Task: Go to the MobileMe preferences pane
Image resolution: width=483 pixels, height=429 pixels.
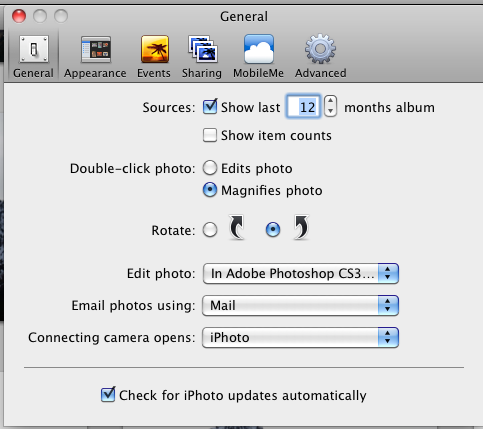Action: [x=258, y=56]
